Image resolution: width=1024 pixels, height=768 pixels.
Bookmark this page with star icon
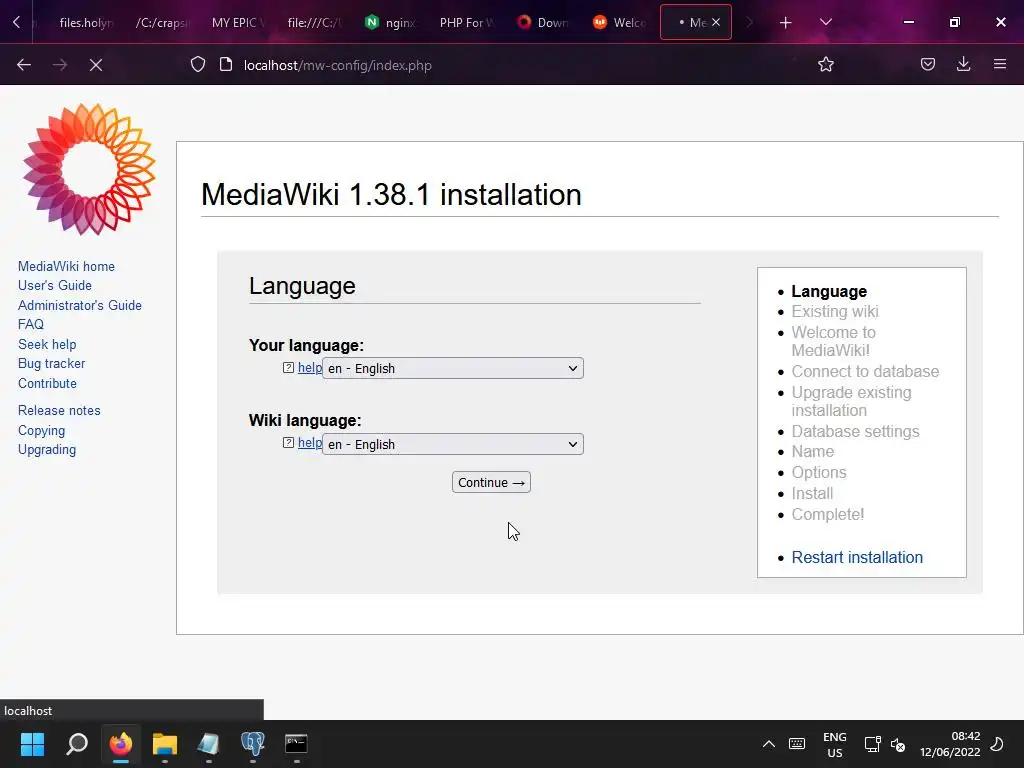coord(825,64)
